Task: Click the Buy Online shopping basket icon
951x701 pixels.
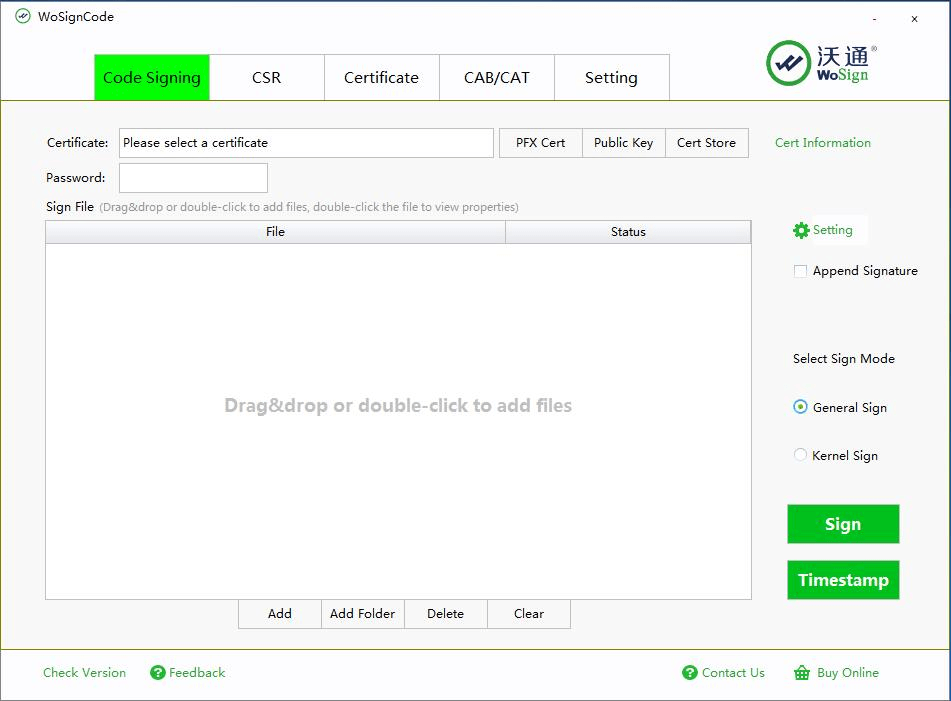Action: coord(802,673)
